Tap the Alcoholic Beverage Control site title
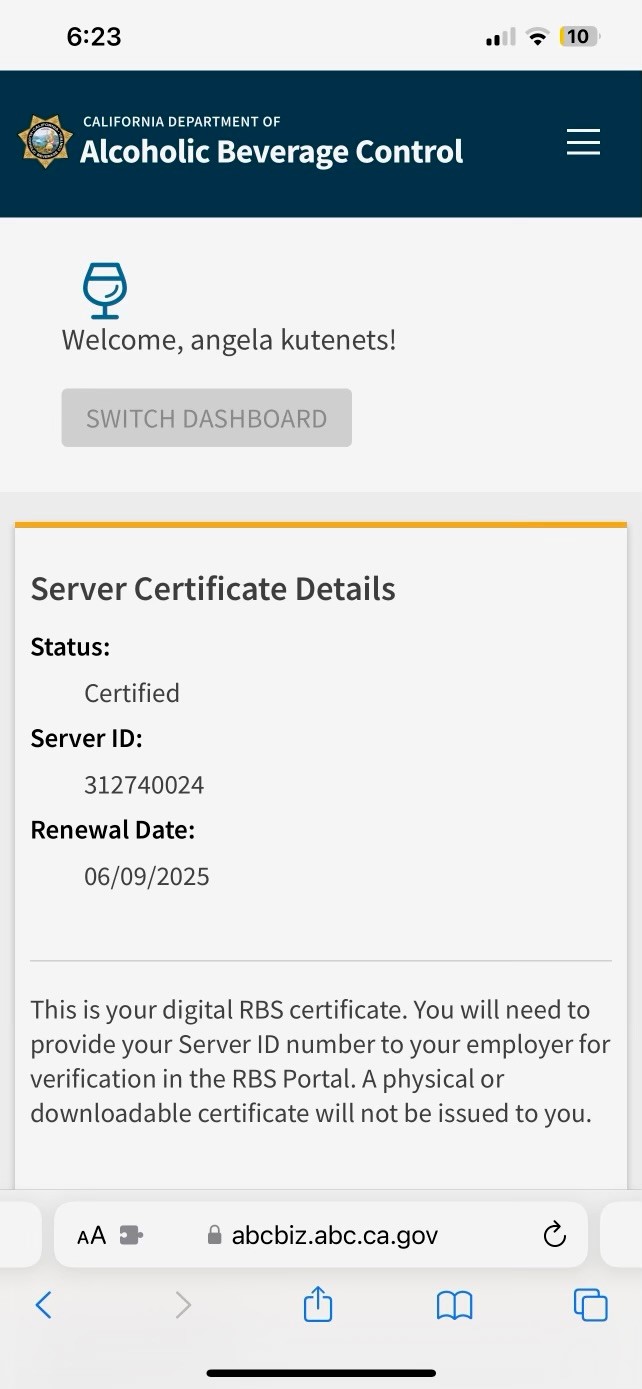Image resolution: width=642 pixels, height=1389 pixels. point(271,152)
